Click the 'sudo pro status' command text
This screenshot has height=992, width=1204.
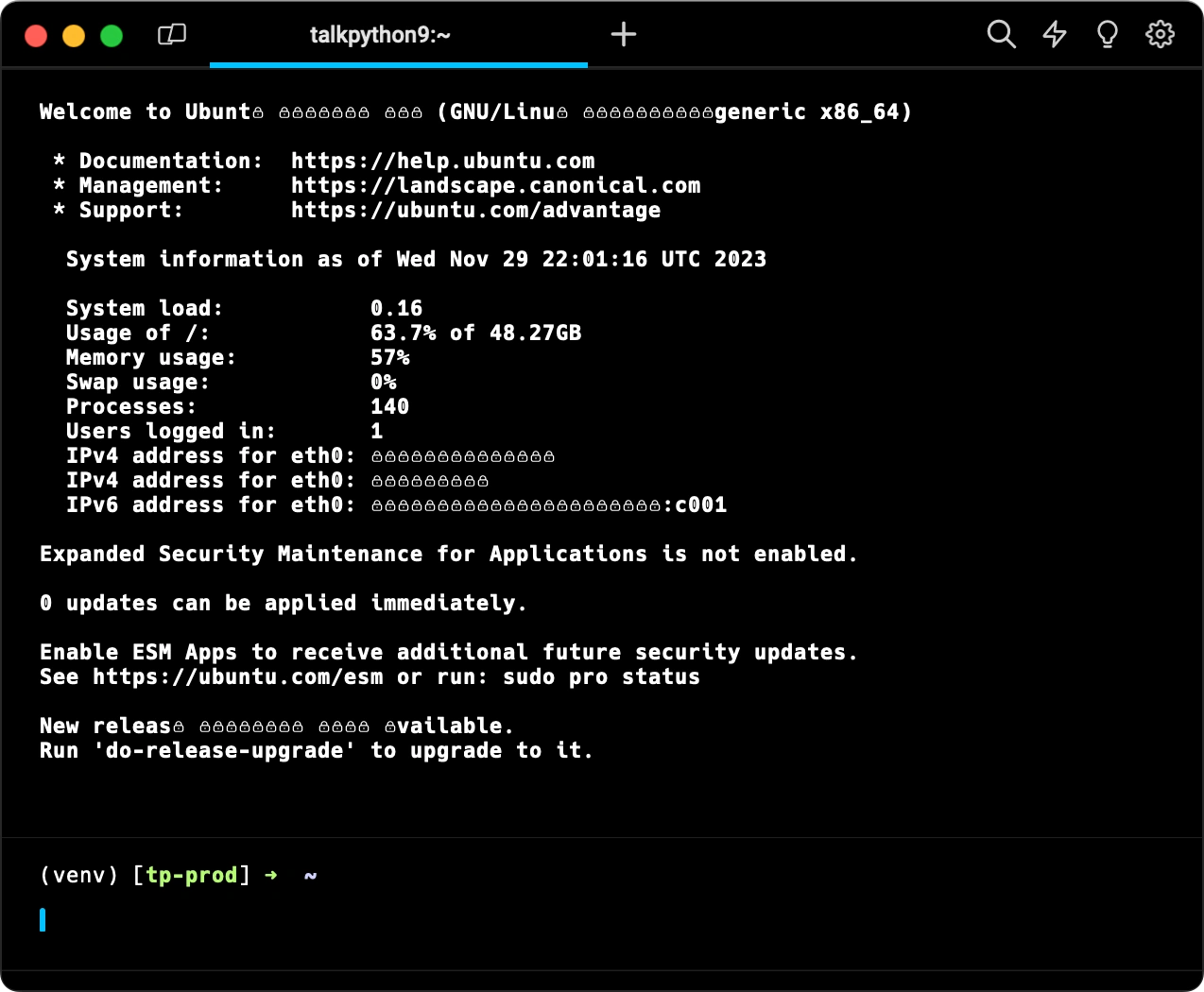coord(601,676)
